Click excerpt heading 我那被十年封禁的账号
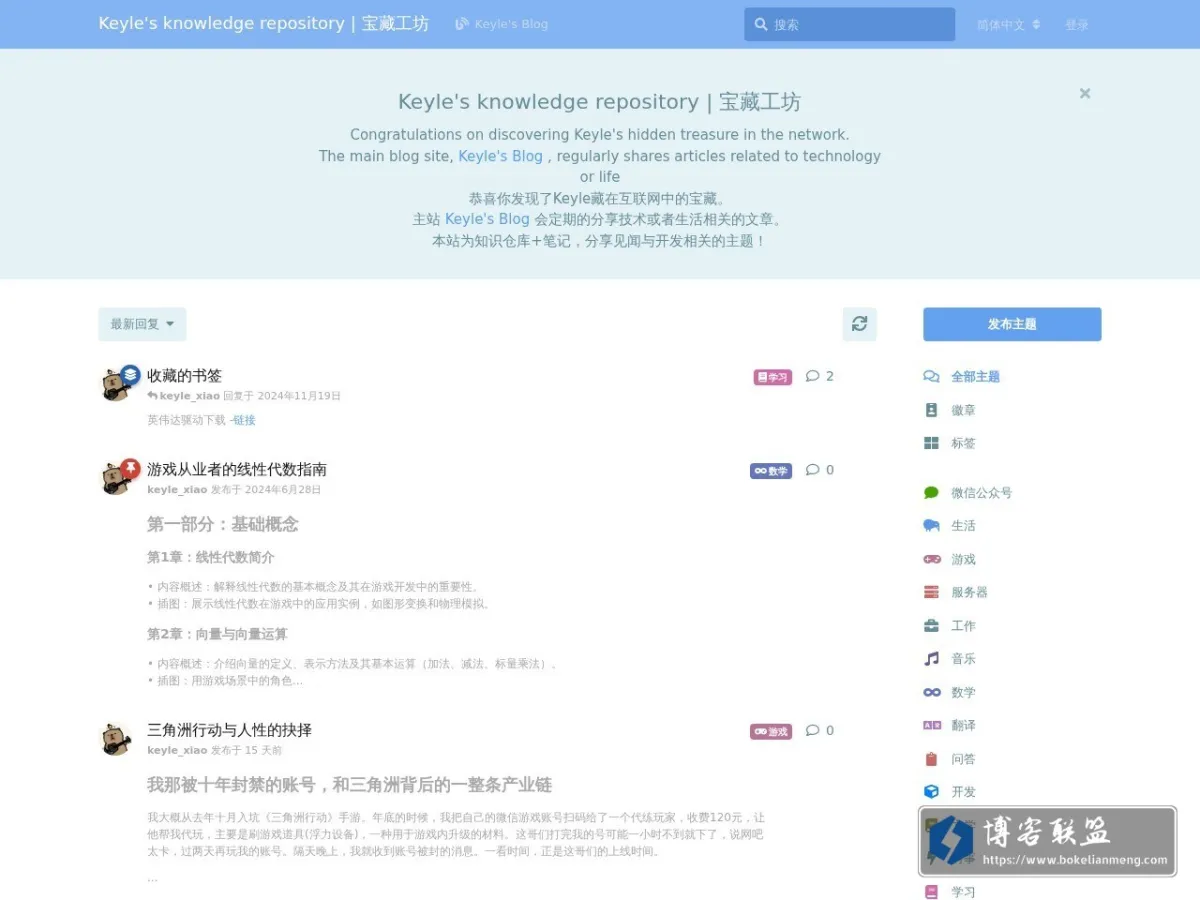The height and width of the screenshot is (900, 1200). point(349,785)
